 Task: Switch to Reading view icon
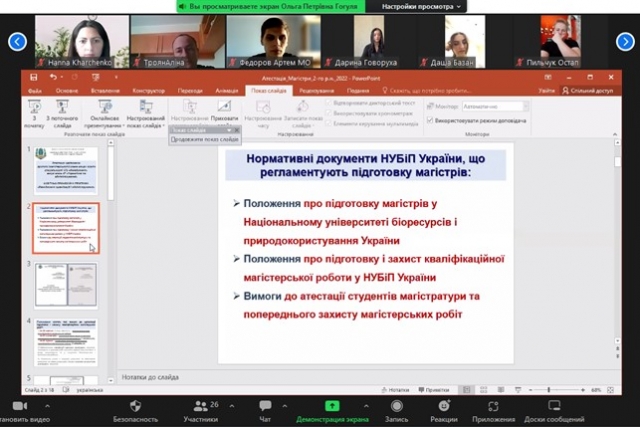501,390
